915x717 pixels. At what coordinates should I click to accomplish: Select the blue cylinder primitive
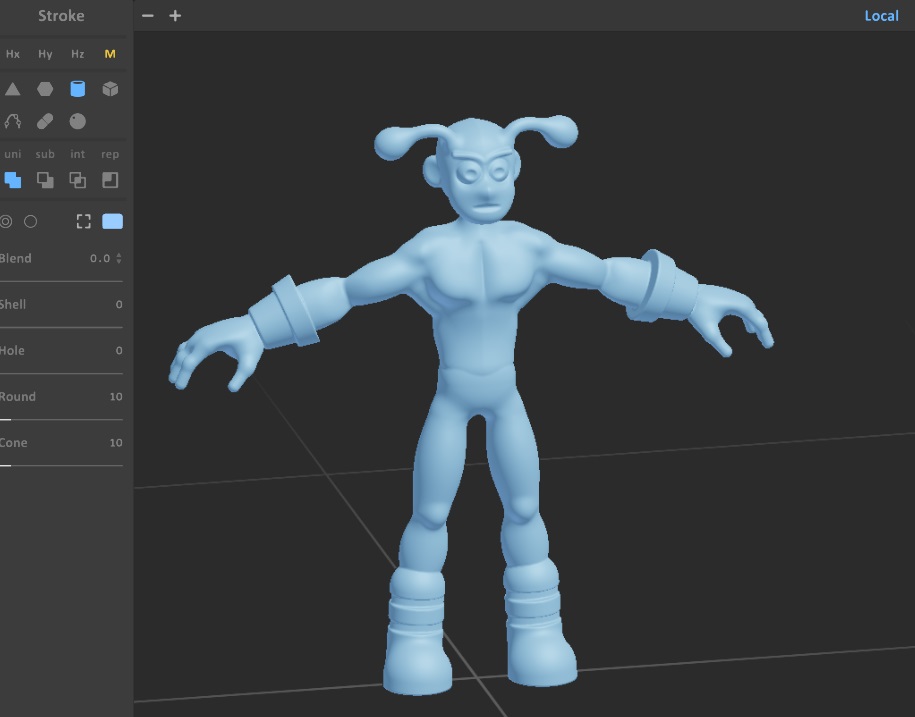[x=78, y=89]
